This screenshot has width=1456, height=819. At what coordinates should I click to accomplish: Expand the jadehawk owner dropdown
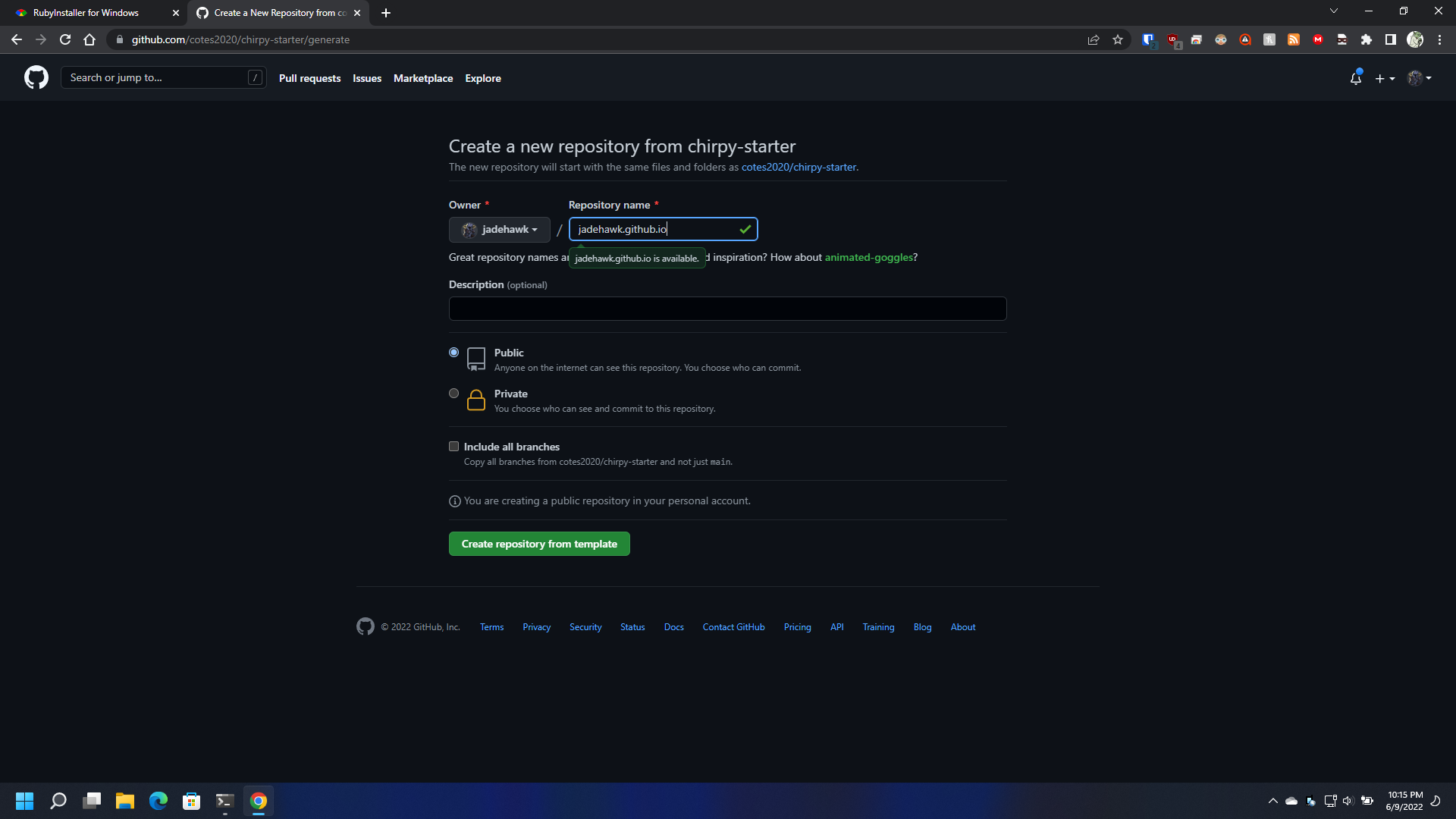point(500,229)
